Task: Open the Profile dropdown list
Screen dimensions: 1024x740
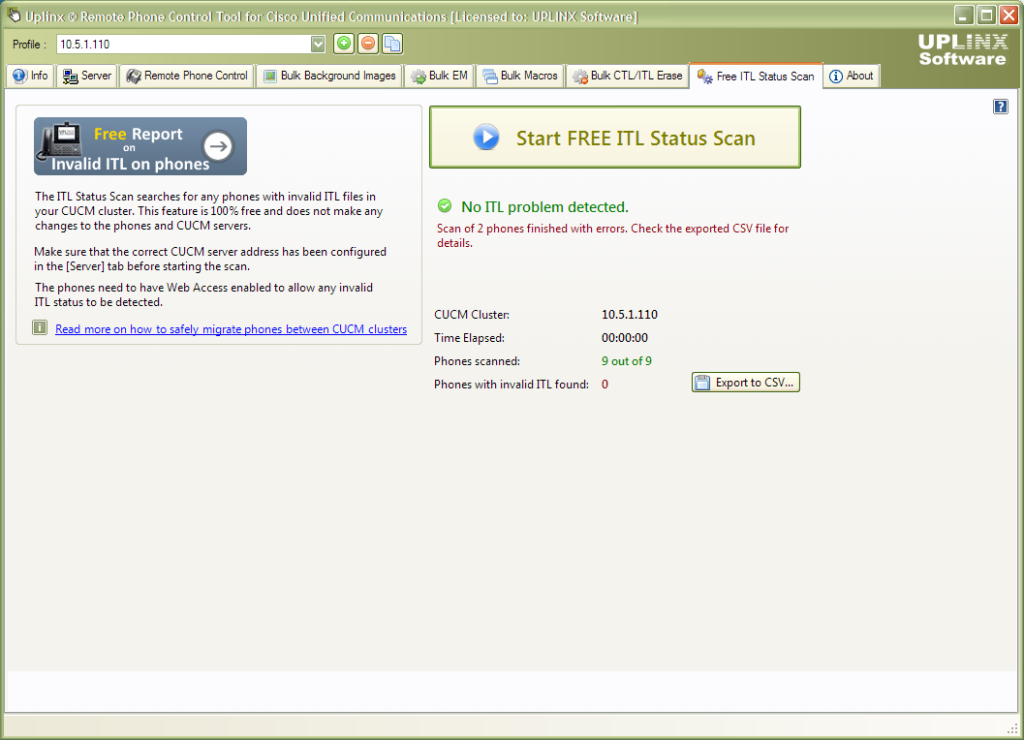Action: click(x=317, y=43)
